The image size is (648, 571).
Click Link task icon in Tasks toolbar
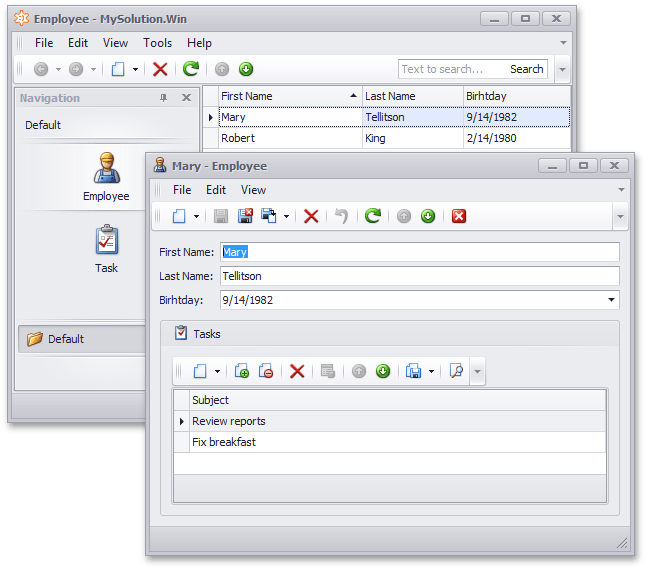pos(242,371)
